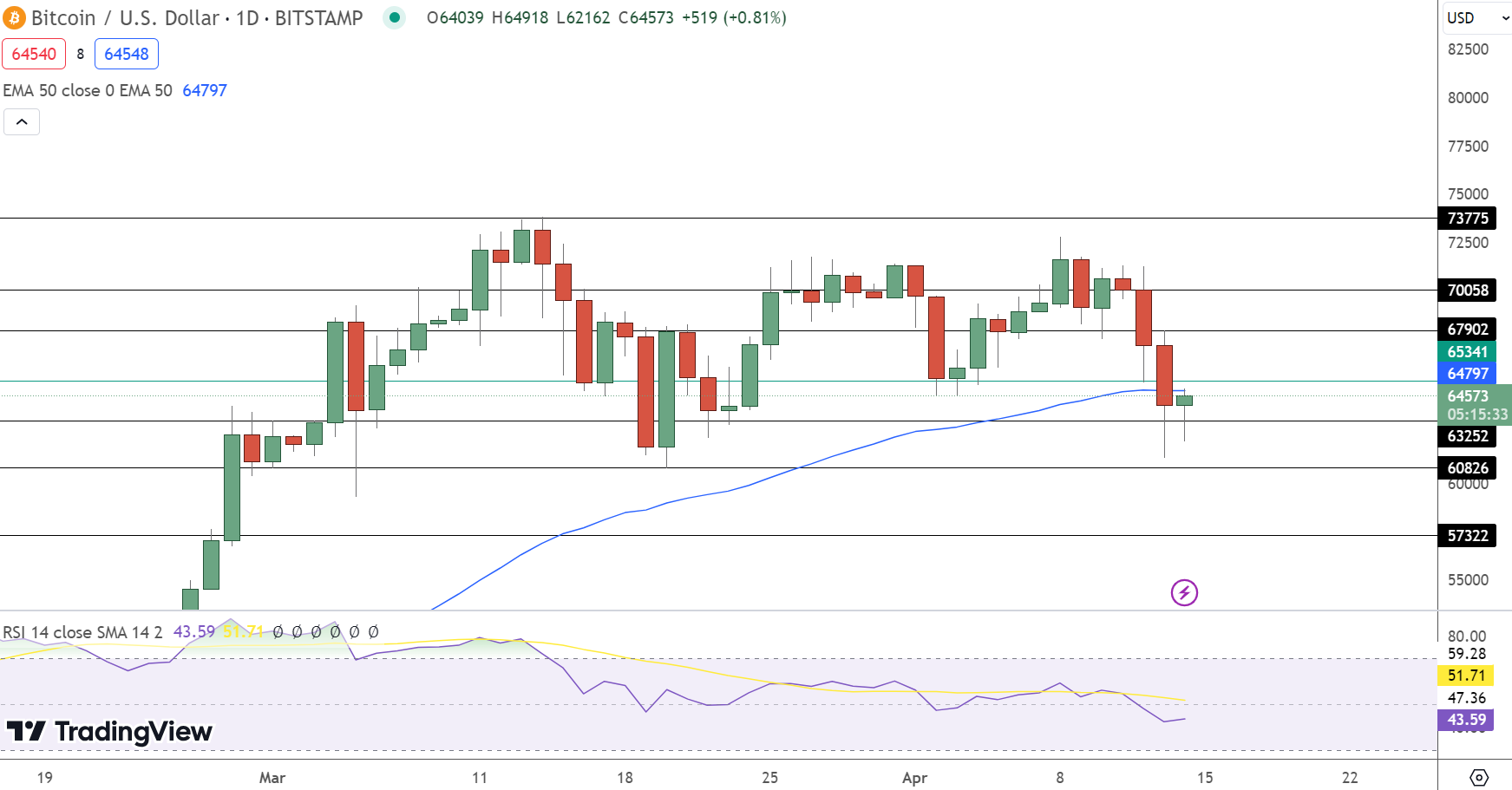Click the TradingView logo
Screen dimensions: 1512x790
pyautogui.click(x=109, y=732)
